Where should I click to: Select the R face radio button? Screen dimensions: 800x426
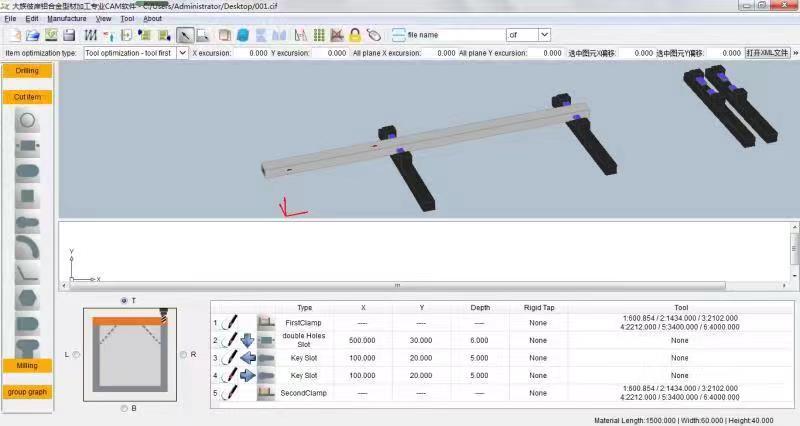182,354
